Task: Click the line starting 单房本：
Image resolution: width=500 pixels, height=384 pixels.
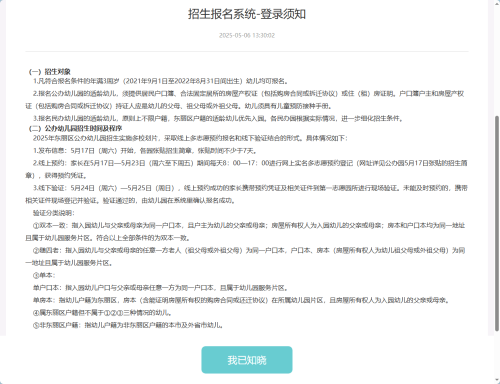Action: 241,300
